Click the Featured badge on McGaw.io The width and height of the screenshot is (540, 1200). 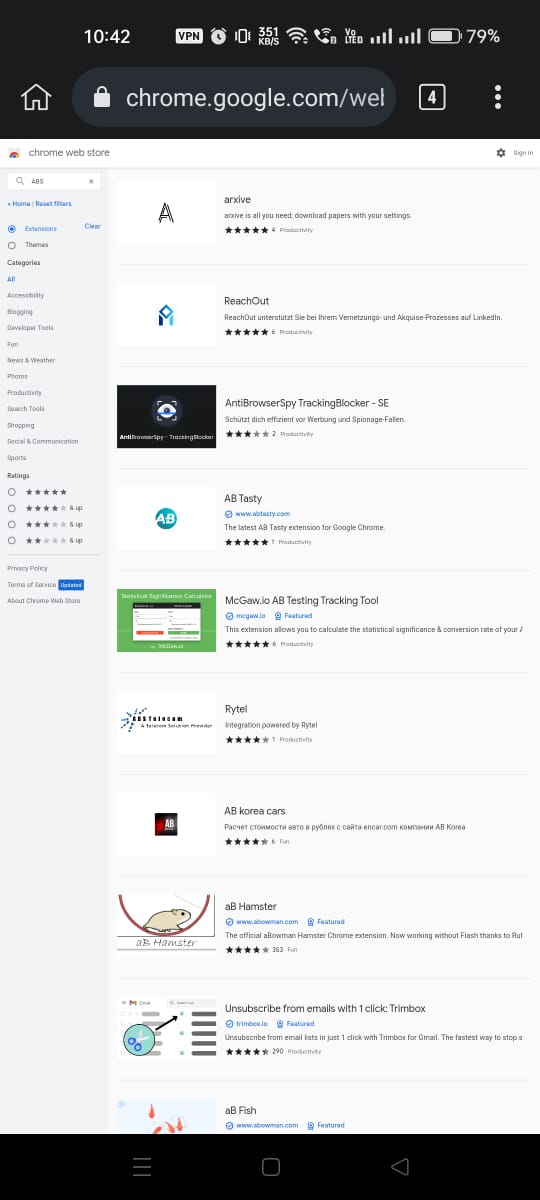(294, 616)
